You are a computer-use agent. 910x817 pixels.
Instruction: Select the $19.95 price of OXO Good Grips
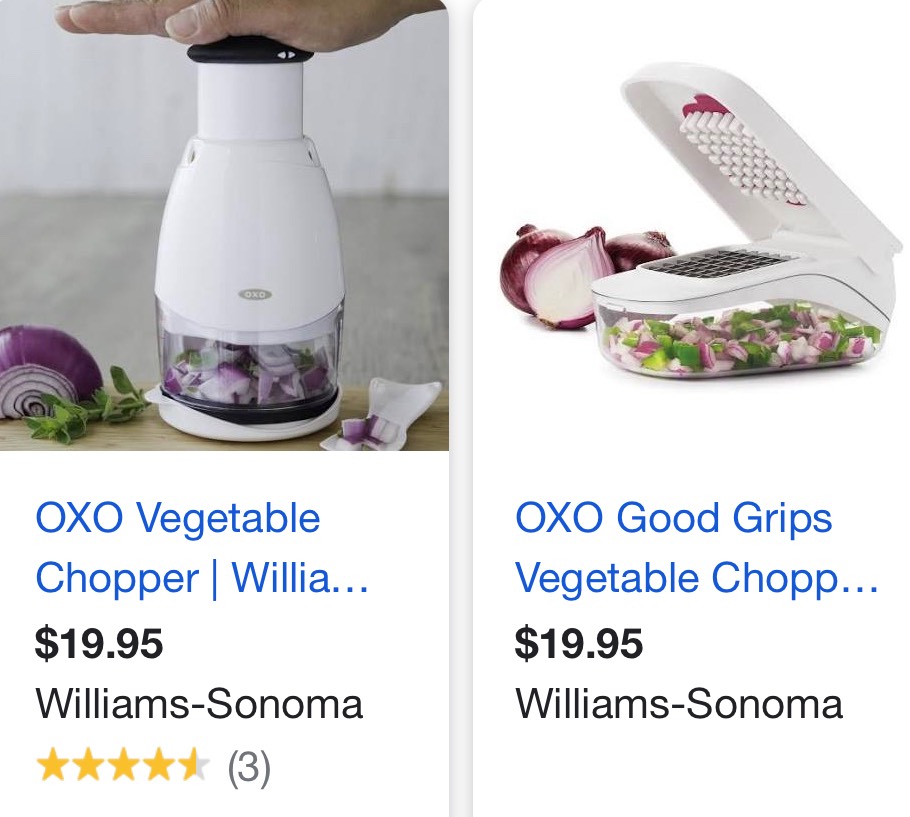pos(579,644)
